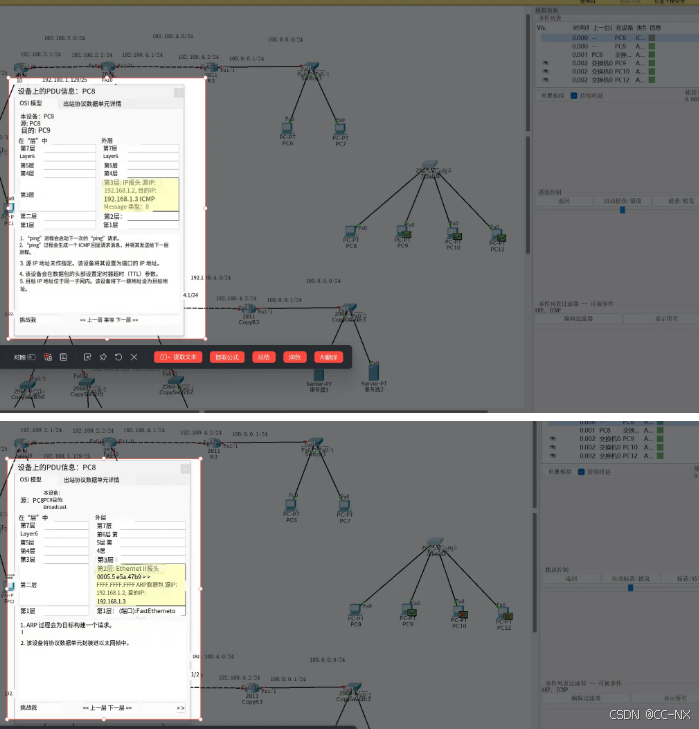The width and height of the screenshot is (699, 729).
Task: Click 2811 router R3 in upper topology
Action: tap(211, 68)
